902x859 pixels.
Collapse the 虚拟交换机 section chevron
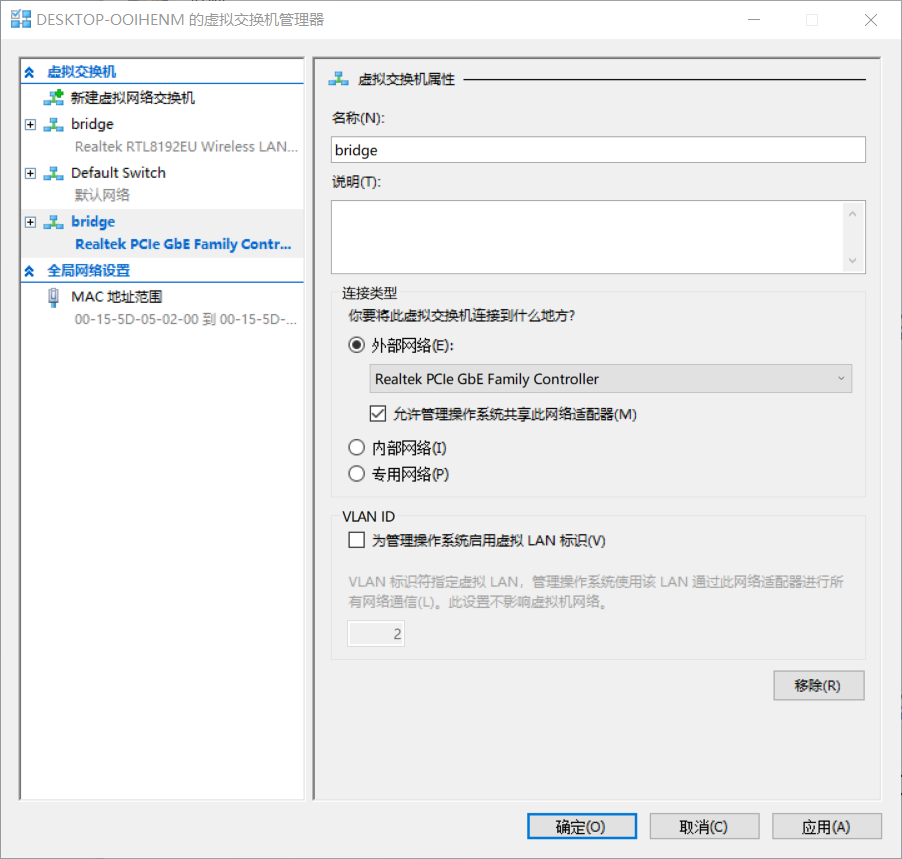click(x=30, y=72)
